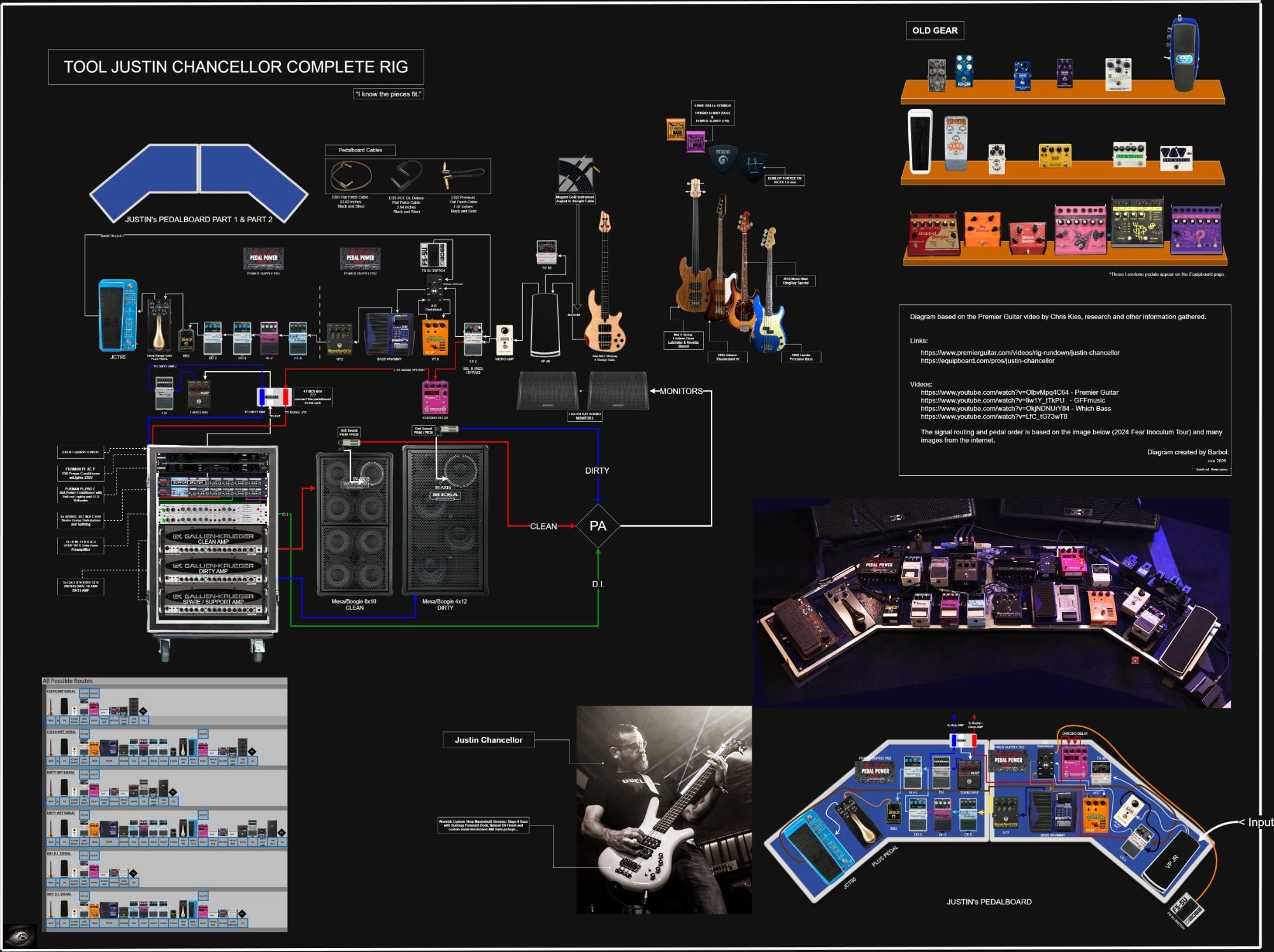This screenshot has height=952, width=1274.
Task: Click the 'TOOL JUSTIN CHANCELLOR COMPLETE RIG' title
Action: tap(236, 67)
